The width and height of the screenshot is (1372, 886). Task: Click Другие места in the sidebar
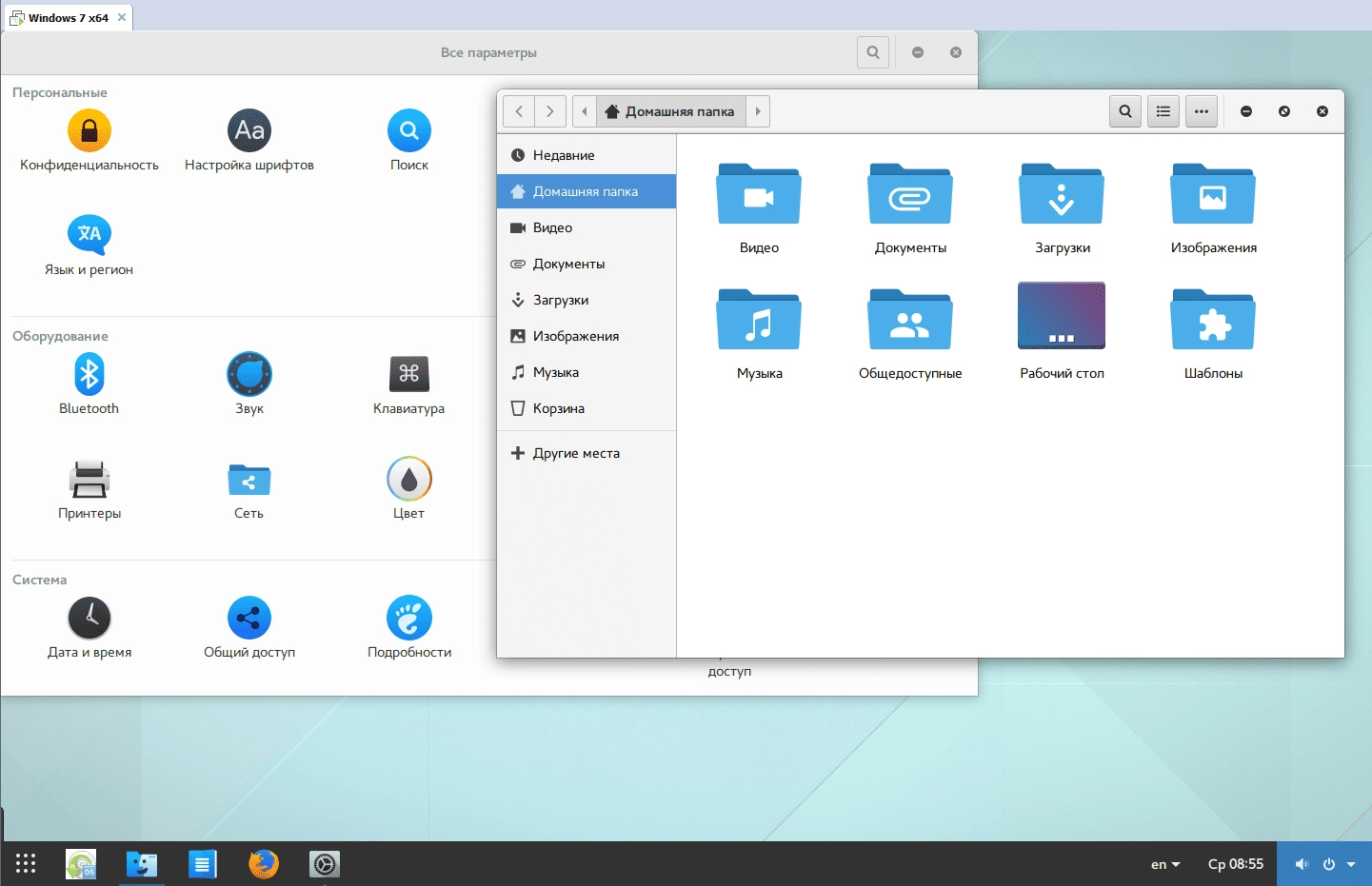pyautogui.click(x=587, y=453)
